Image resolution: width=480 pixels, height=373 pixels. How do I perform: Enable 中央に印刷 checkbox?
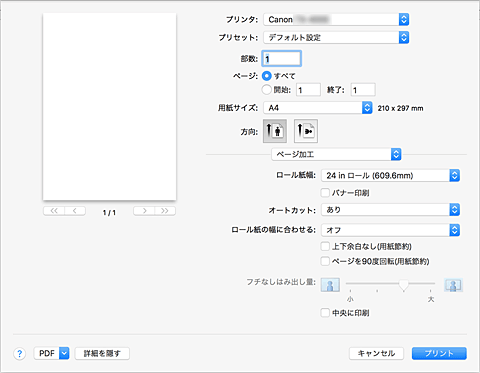(x=325, y=313)
